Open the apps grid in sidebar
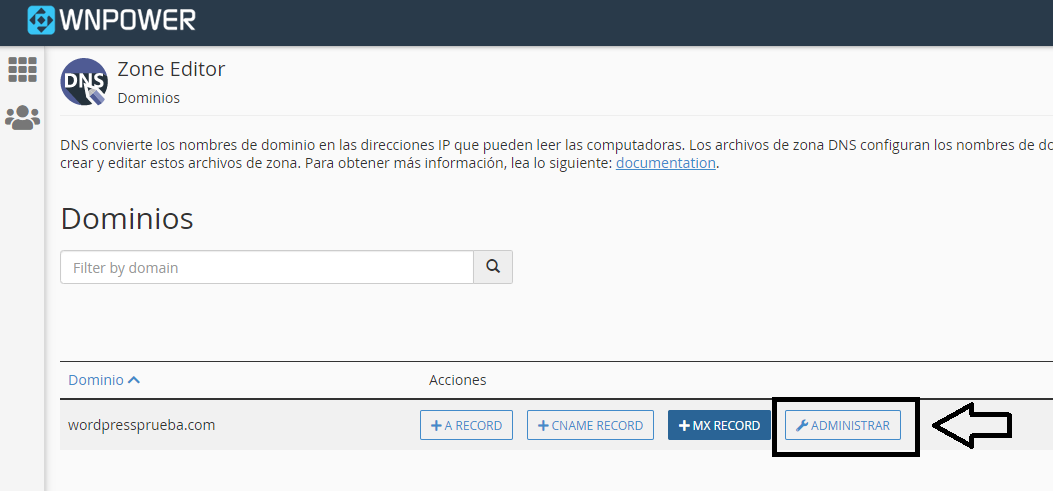 (22, 69)
